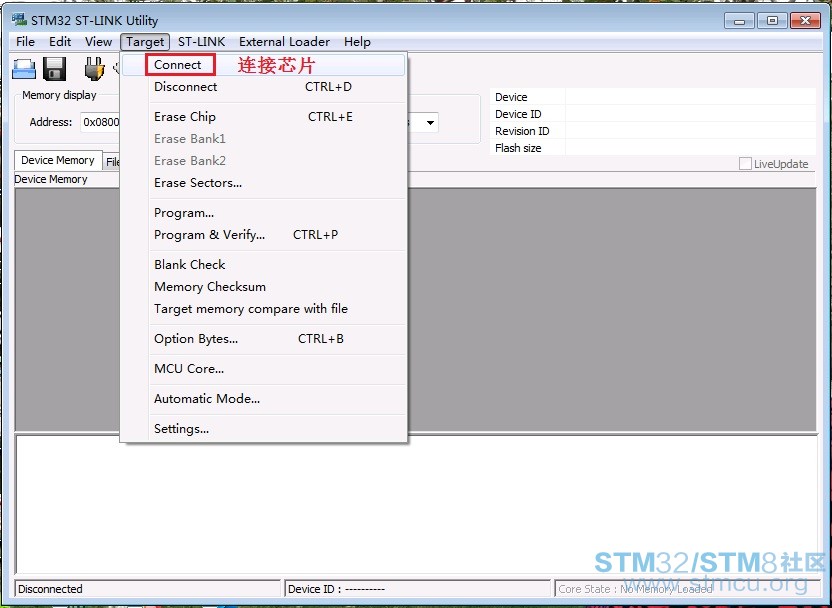Open the External Loader menu
832x608 pixels.
coord(284,42)
